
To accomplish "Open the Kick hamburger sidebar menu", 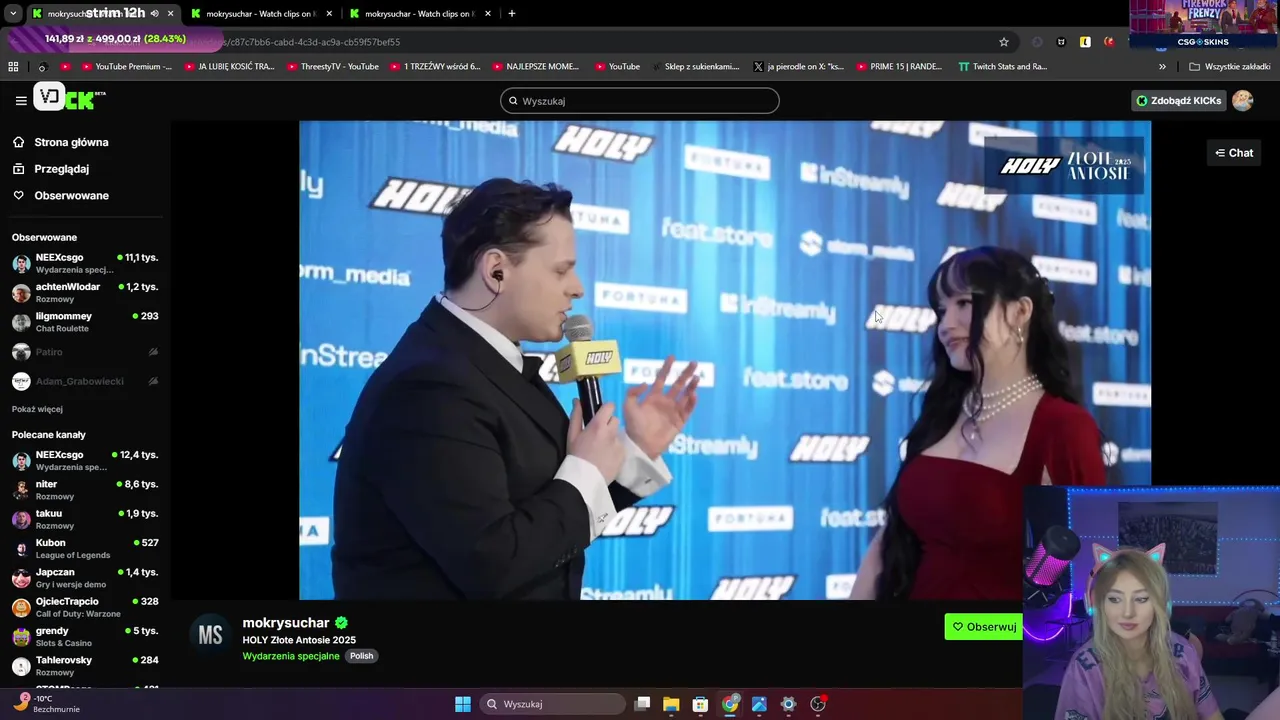I will pos(21,100).
